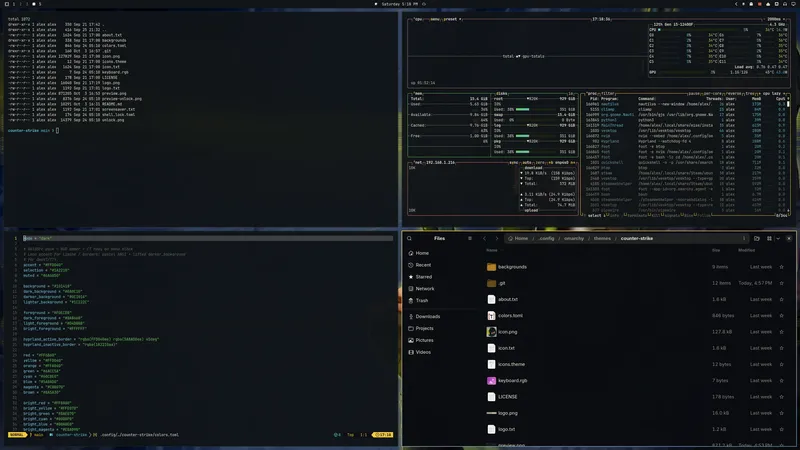This screenshot has width=800, height=450.
Task: Click themes in the path breadcrumb
Action: (602, 238)
